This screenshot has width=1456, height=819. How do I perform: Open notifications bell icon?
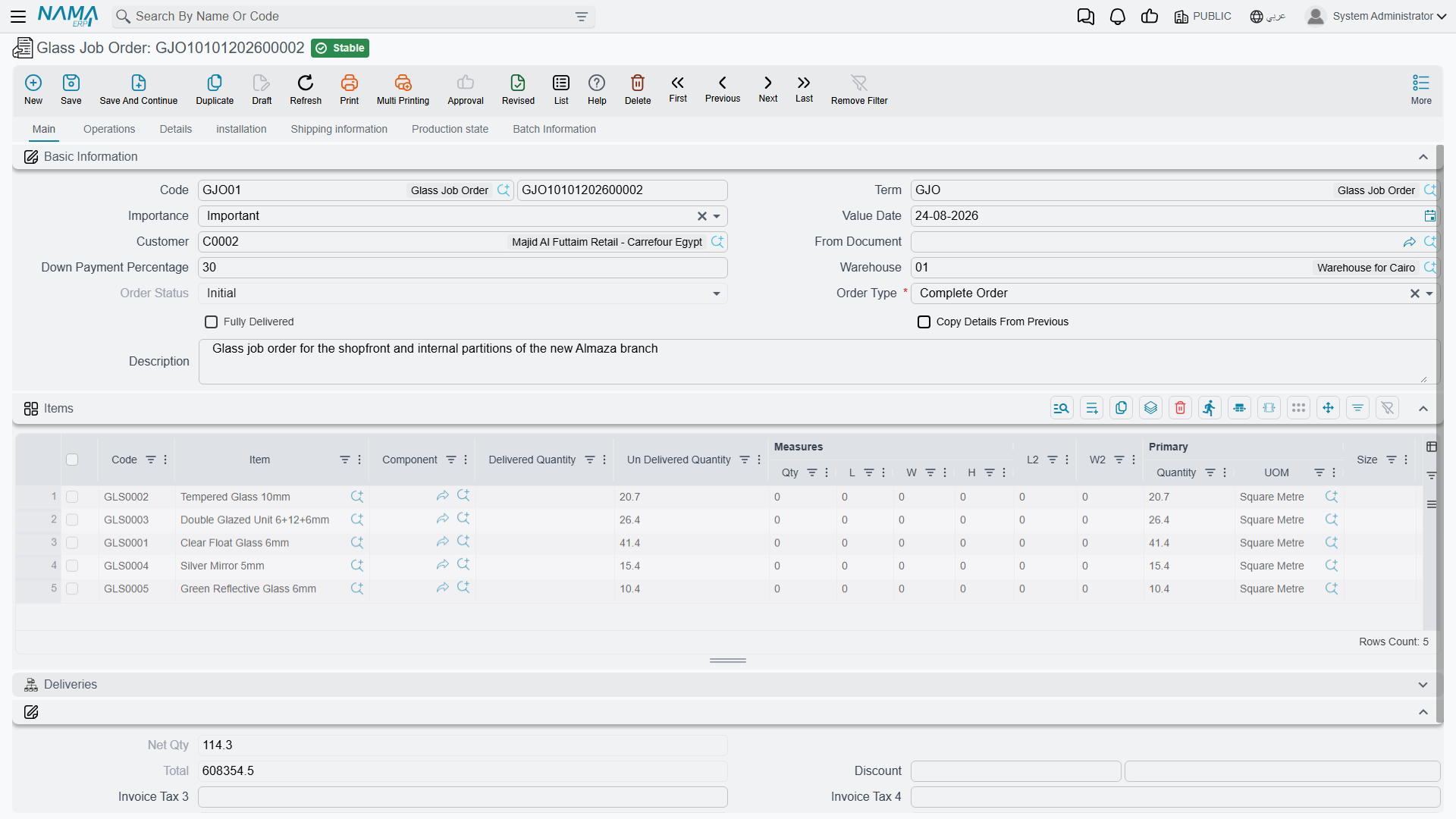pos(1118,17)
